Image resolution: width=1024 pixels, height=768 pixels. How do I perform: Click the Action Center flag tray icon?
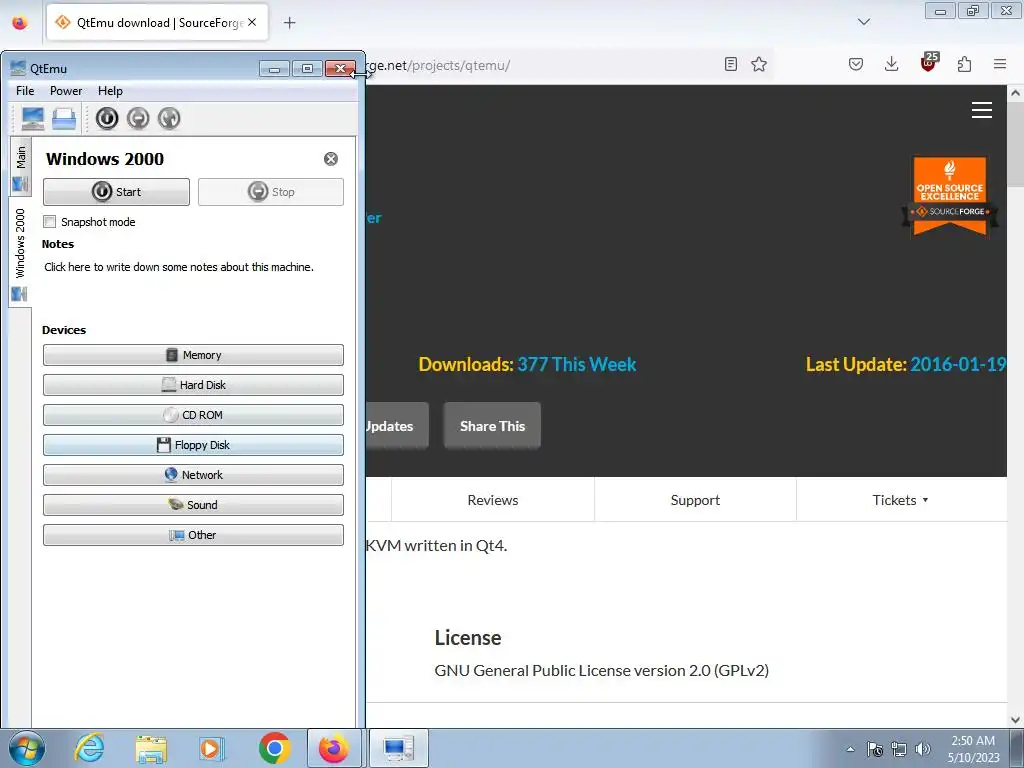click(875, 749)
